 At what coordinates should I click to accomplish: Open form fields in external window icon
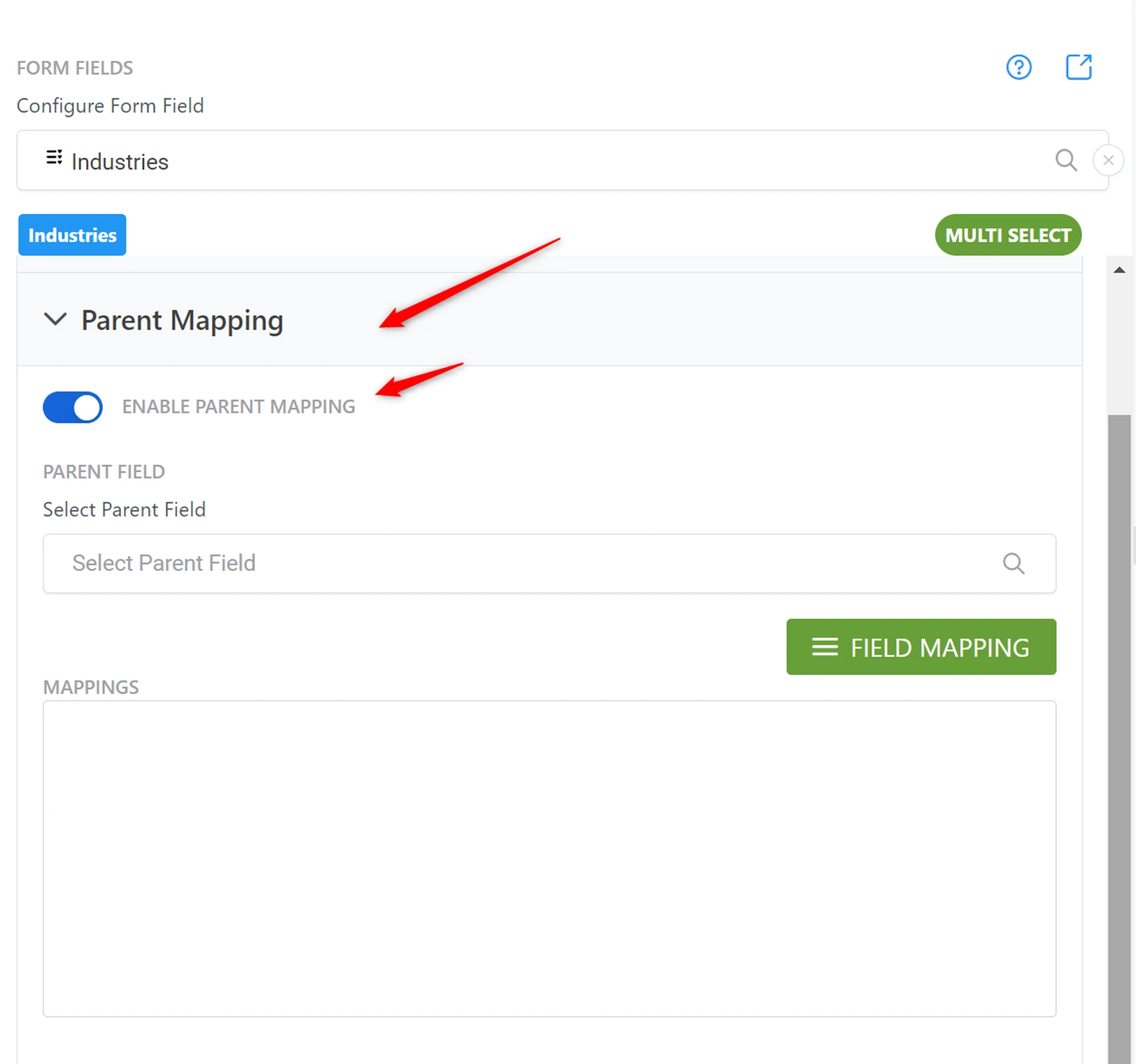point(1078,67)
